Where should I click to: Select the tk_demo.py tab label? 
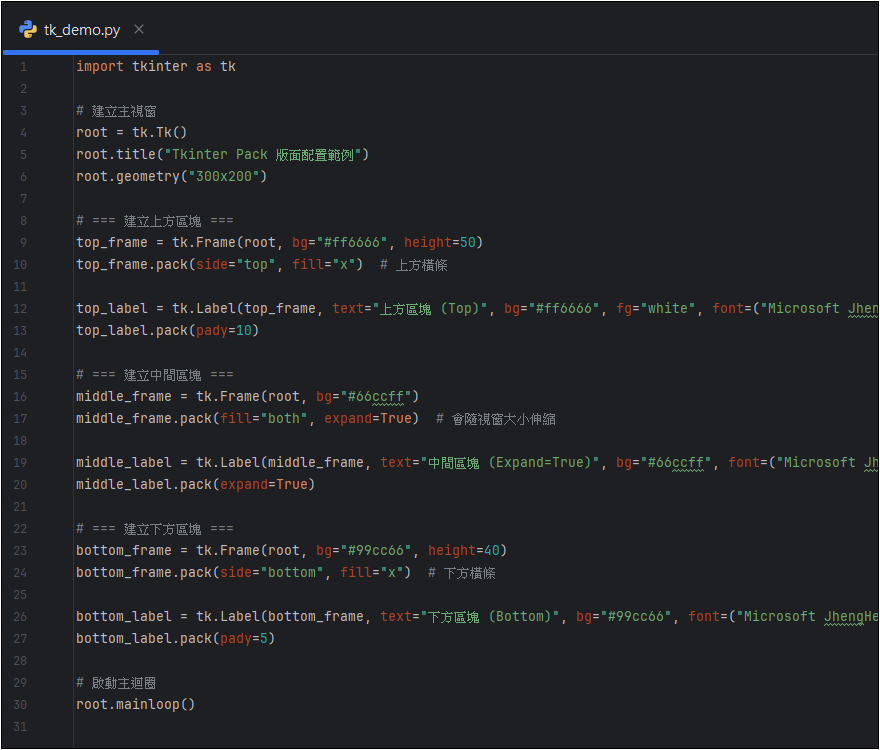click(82, 30)
